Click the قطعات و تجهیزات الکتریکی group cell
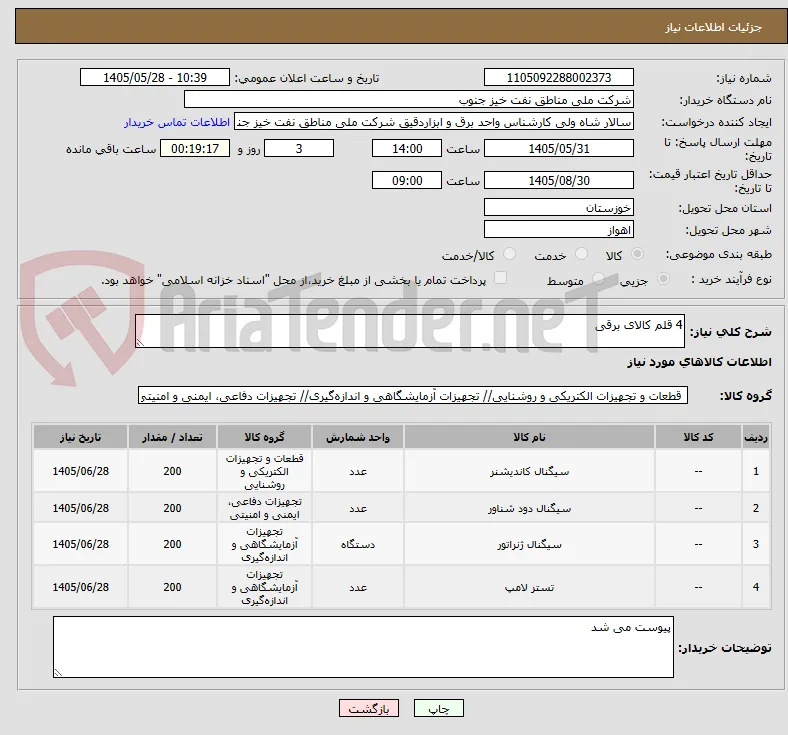 [264, 471]
